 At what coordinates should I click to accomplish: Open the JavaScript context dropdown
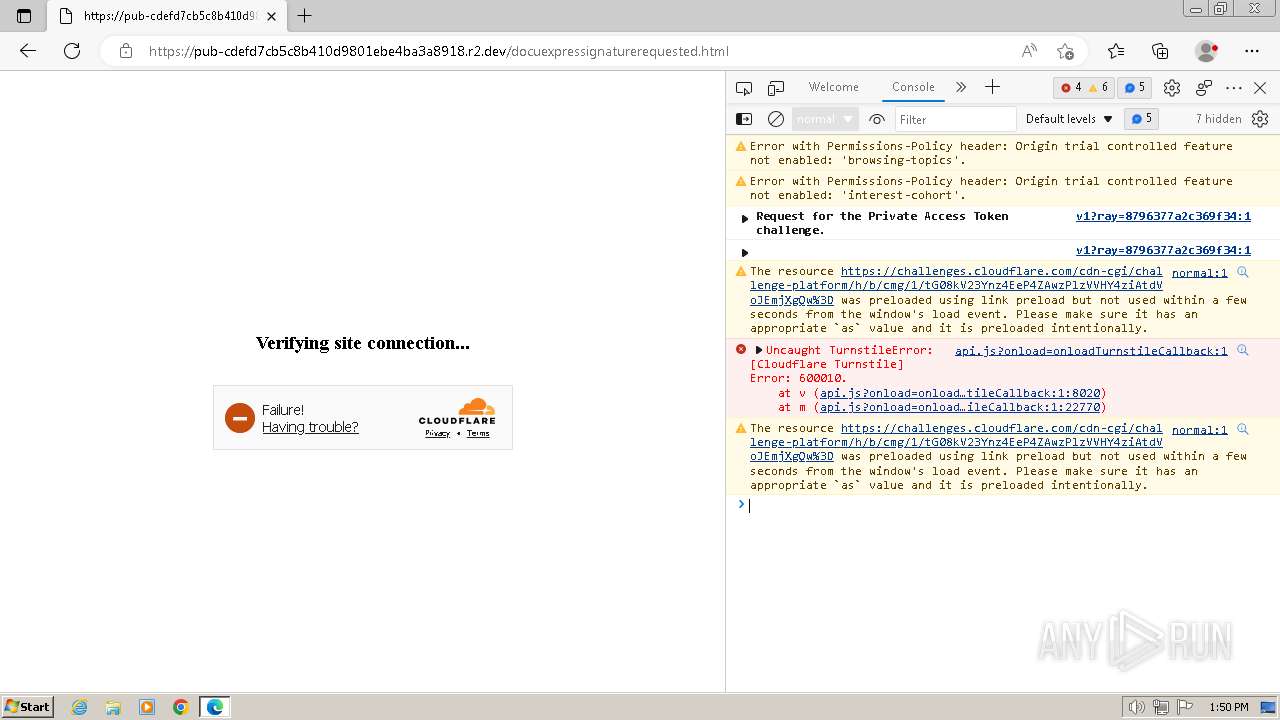pyautogui.click(x=825, y=119)
